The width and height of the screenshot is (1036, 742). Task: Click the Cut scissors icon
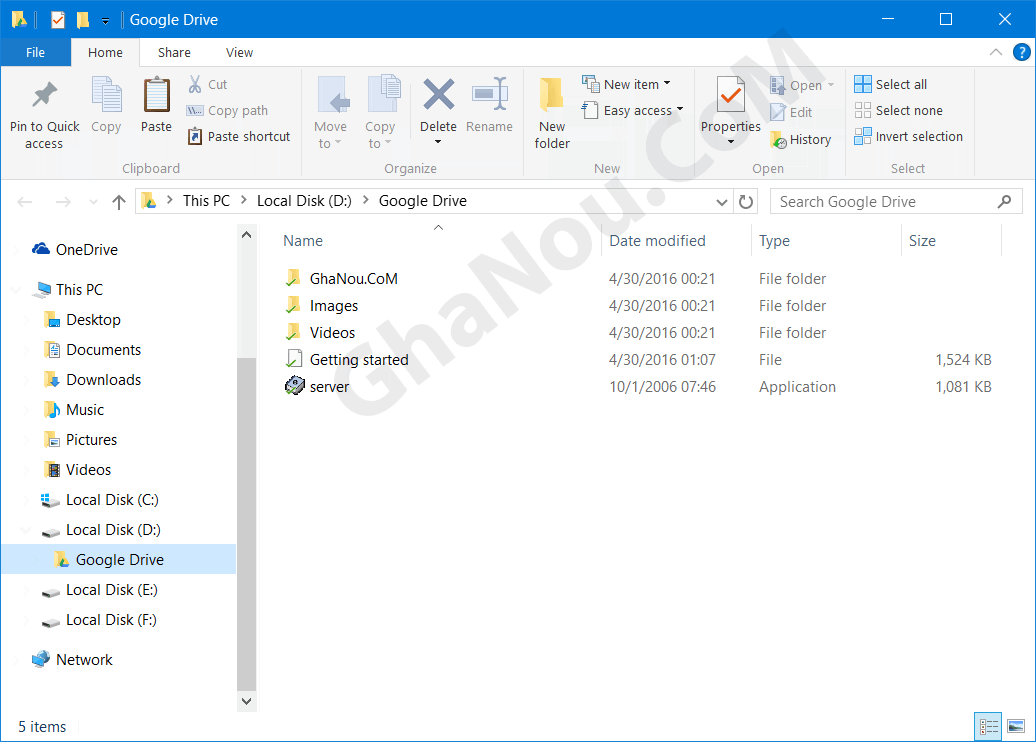(x=195, y=84)
